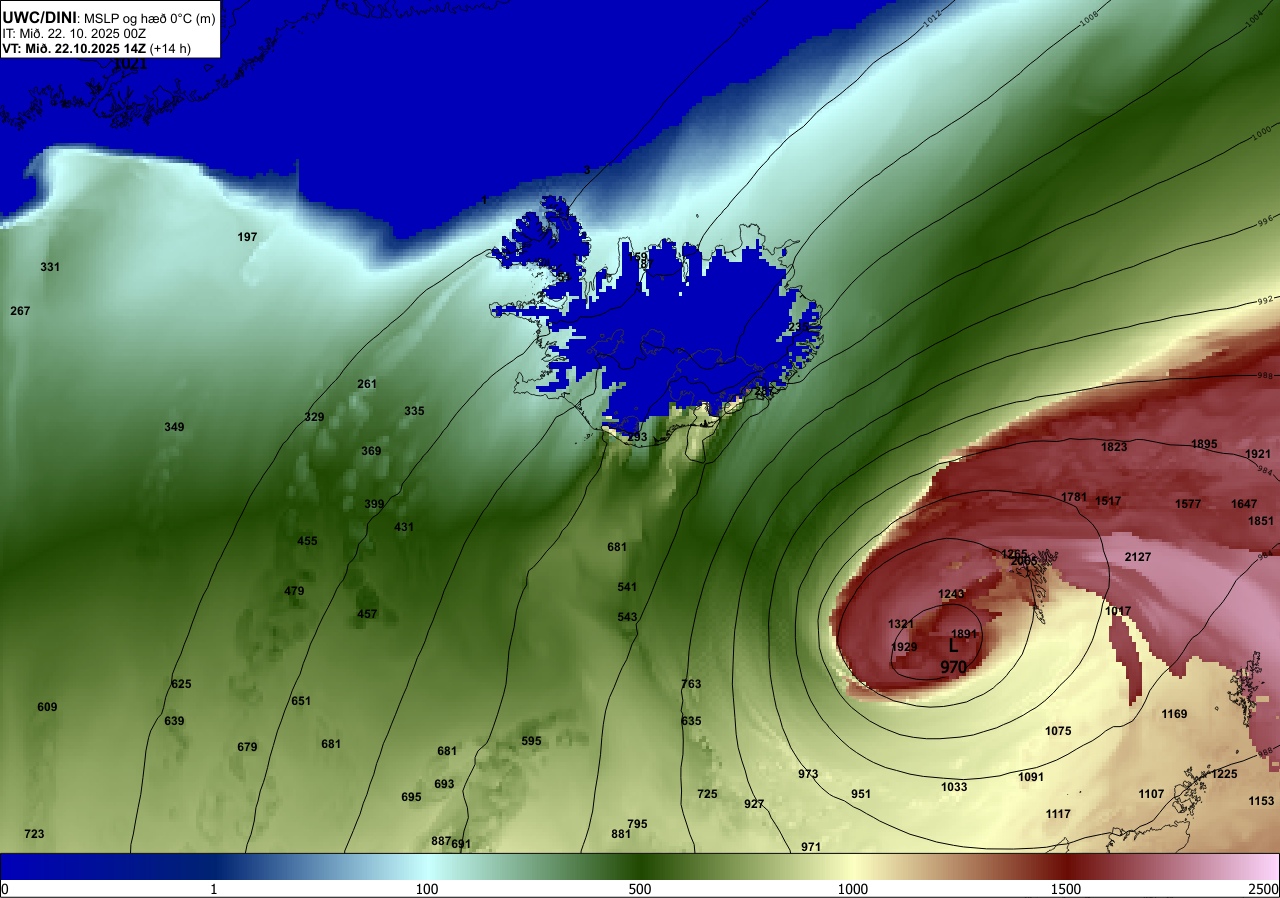Click the height value '1321'
The height and width of the screenshot is (898, 1280).
pos(901,624)
